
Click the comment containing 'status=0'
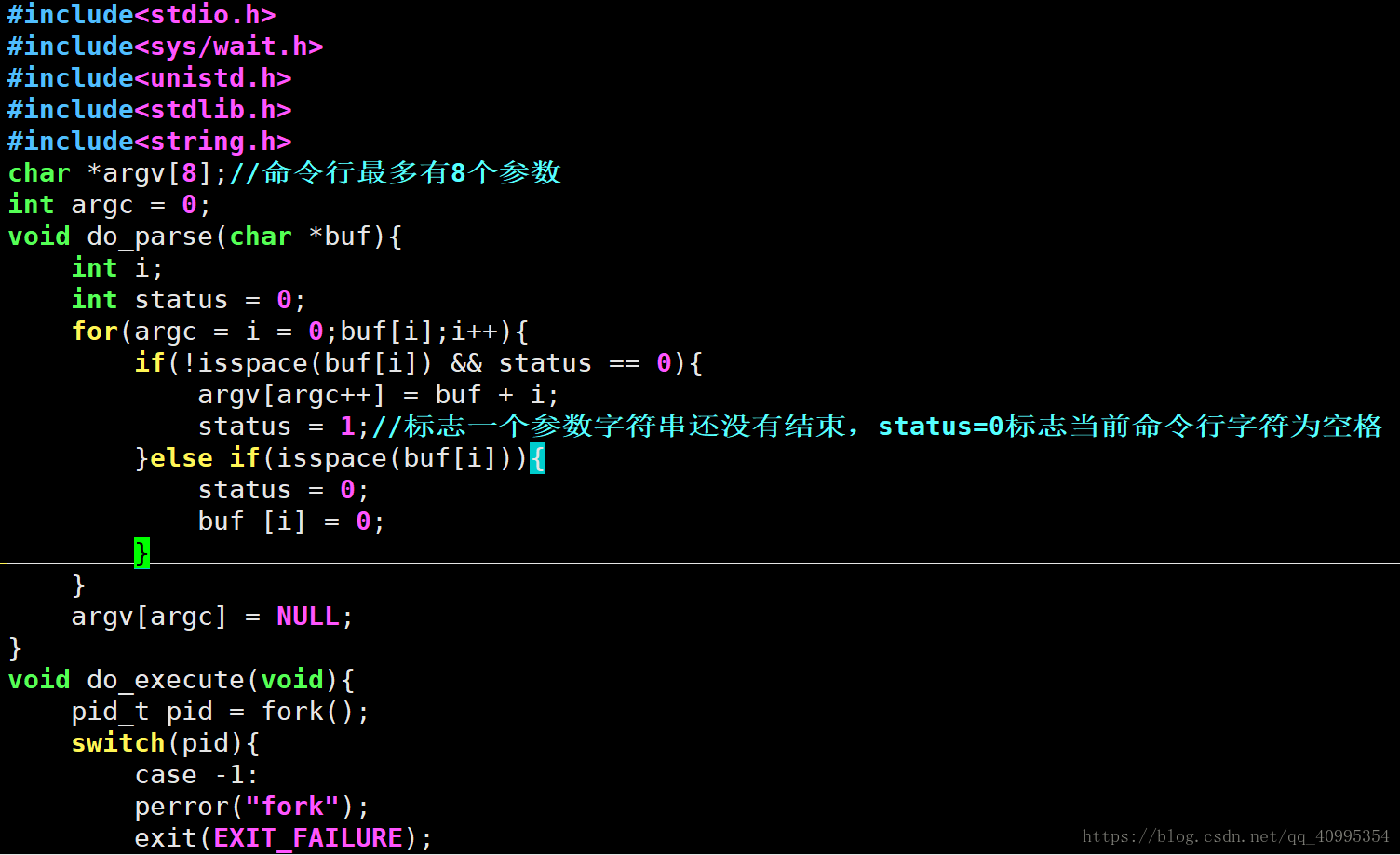[x=878, y=427]
